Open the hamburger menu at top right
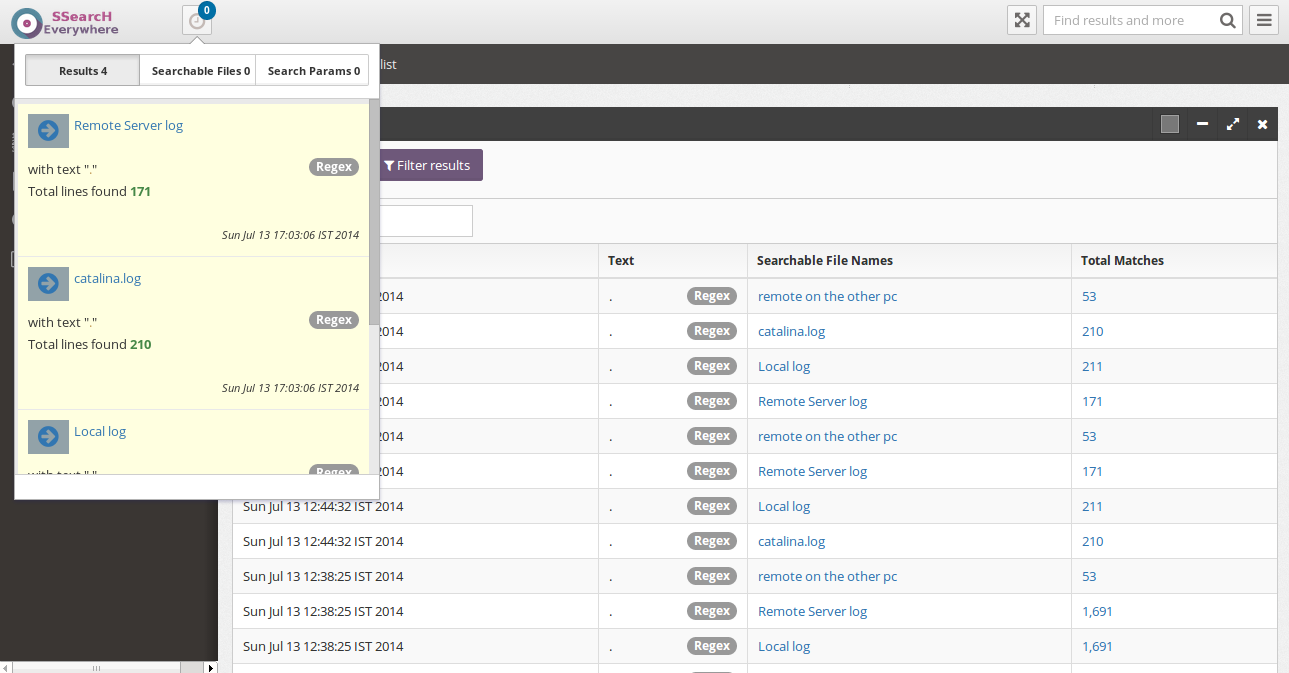 click(x=1263, y=20)
